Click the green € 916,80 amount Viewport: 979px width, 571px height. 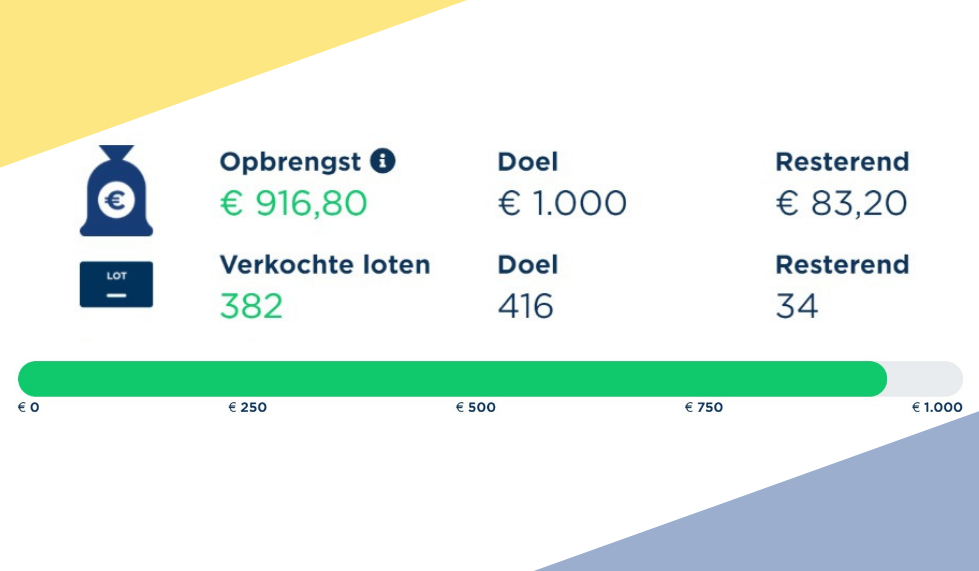(294, 204)
